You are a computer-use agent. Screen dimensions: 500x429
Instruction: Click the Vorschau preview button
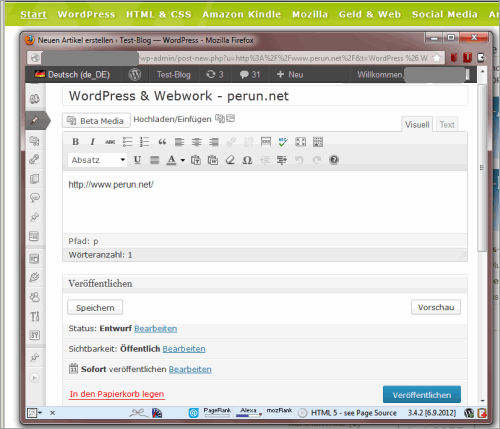[436, 307]
